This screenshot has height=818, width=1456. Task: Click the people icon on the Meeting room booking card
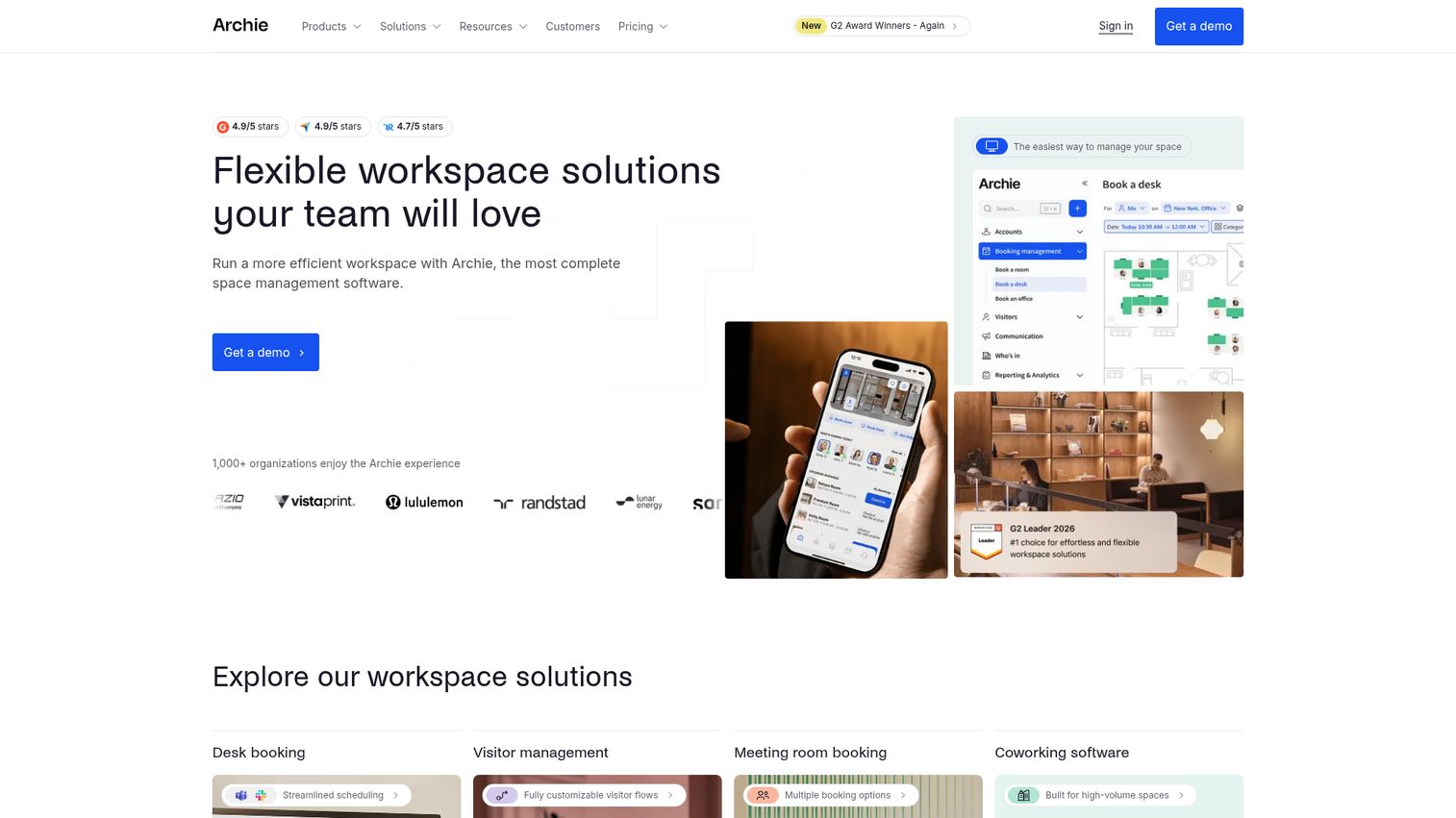coord(763,795)
